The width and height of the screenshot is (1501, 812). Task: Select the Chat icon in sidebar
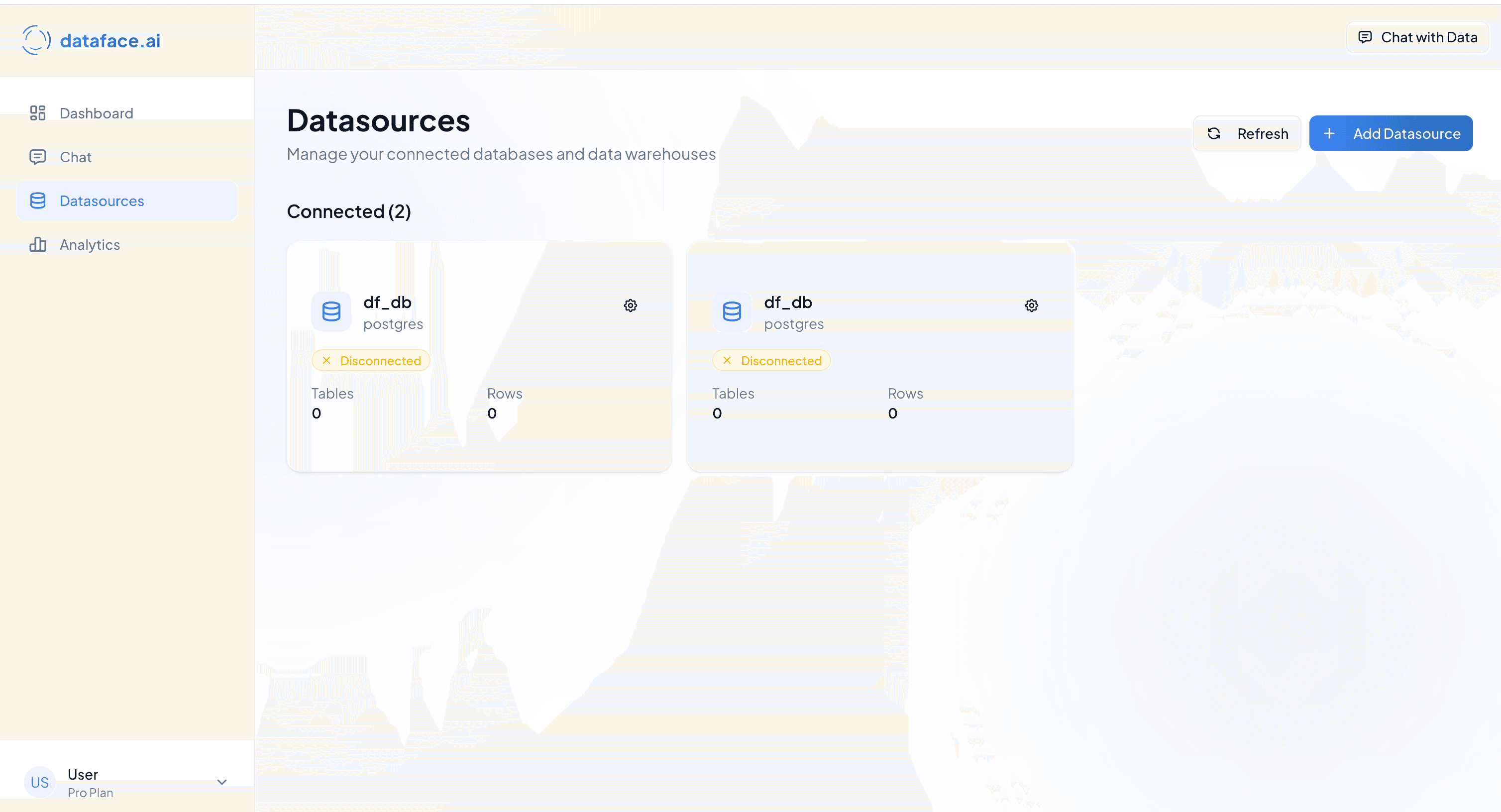click(38, 157)
